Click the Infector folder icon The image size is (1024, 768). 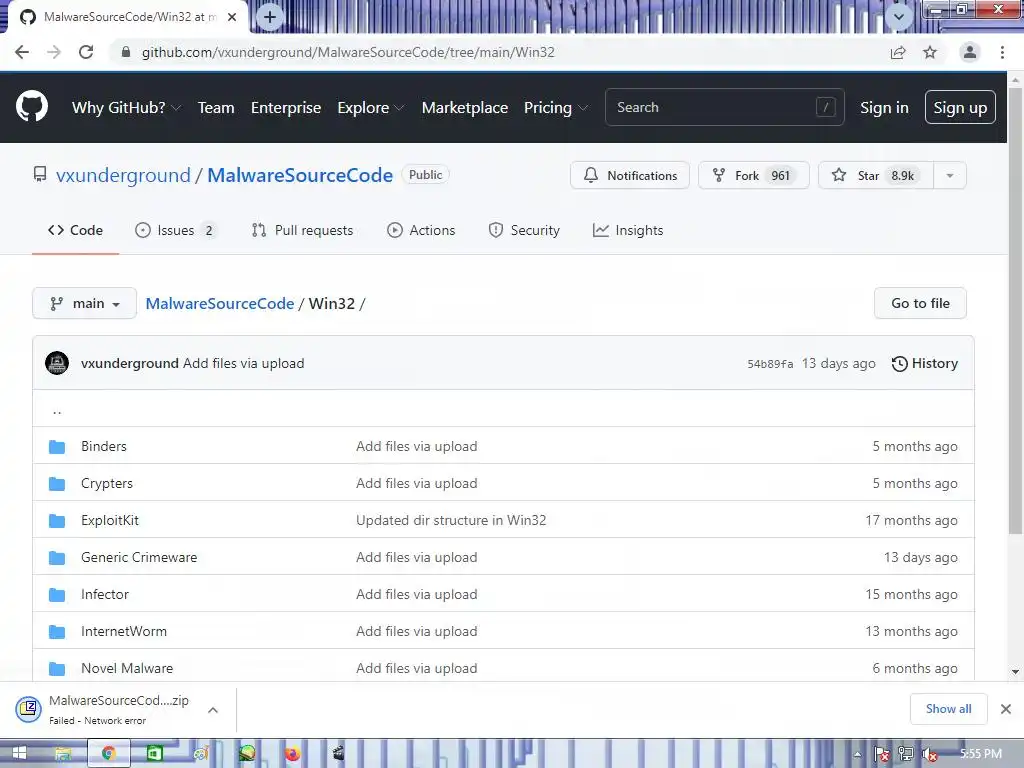[x=57, y=595]
